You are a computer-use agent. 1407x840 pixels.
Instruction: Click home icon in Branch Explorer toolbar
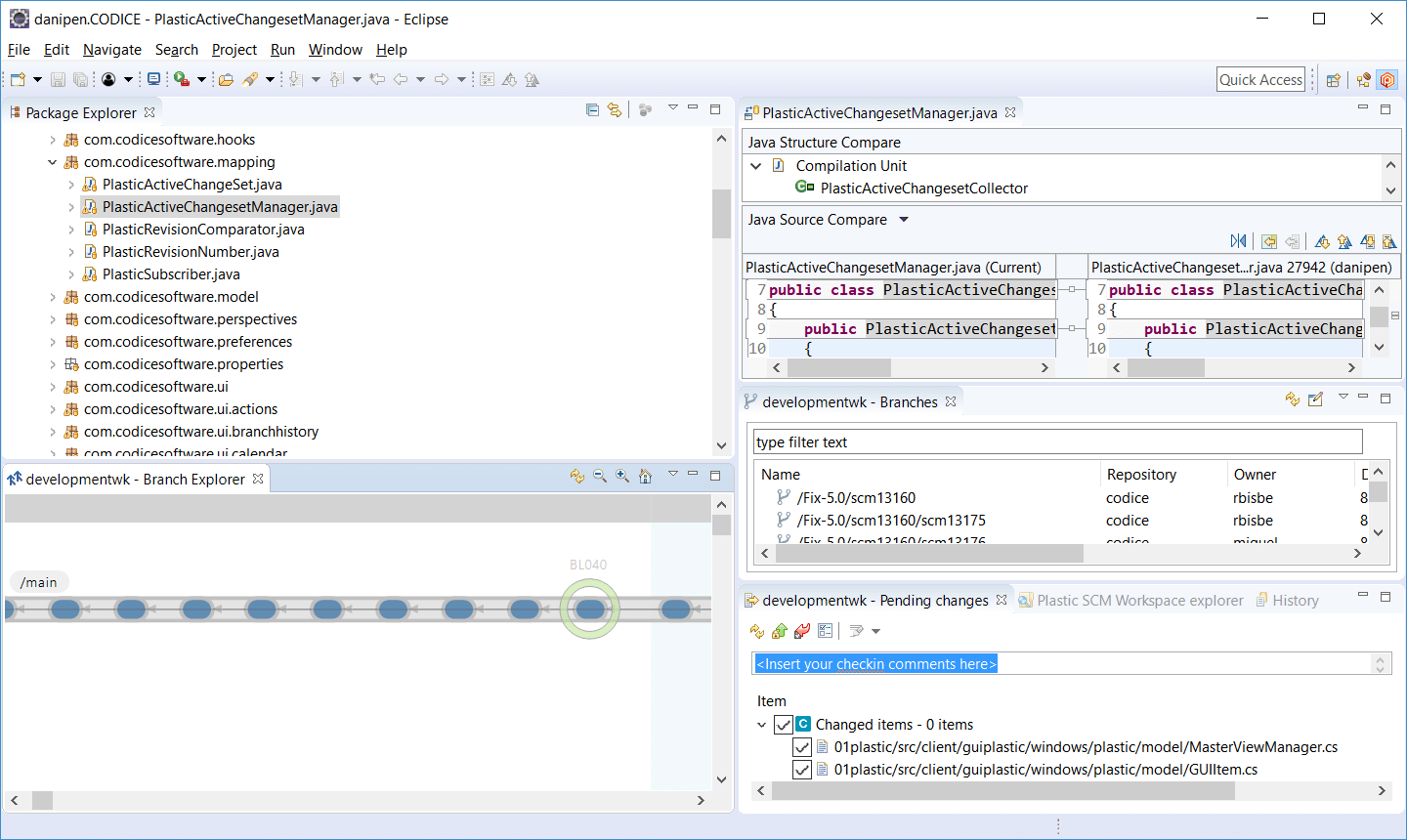[645, 476]
